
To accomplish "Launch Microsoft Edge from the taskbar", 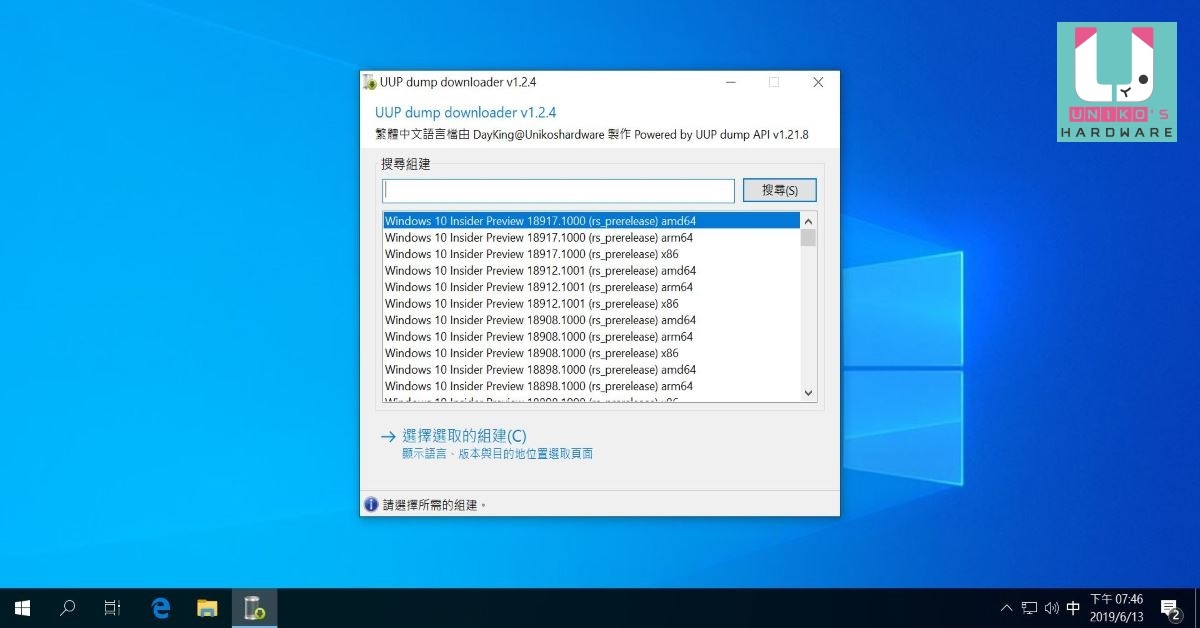I will pos(160,607).
